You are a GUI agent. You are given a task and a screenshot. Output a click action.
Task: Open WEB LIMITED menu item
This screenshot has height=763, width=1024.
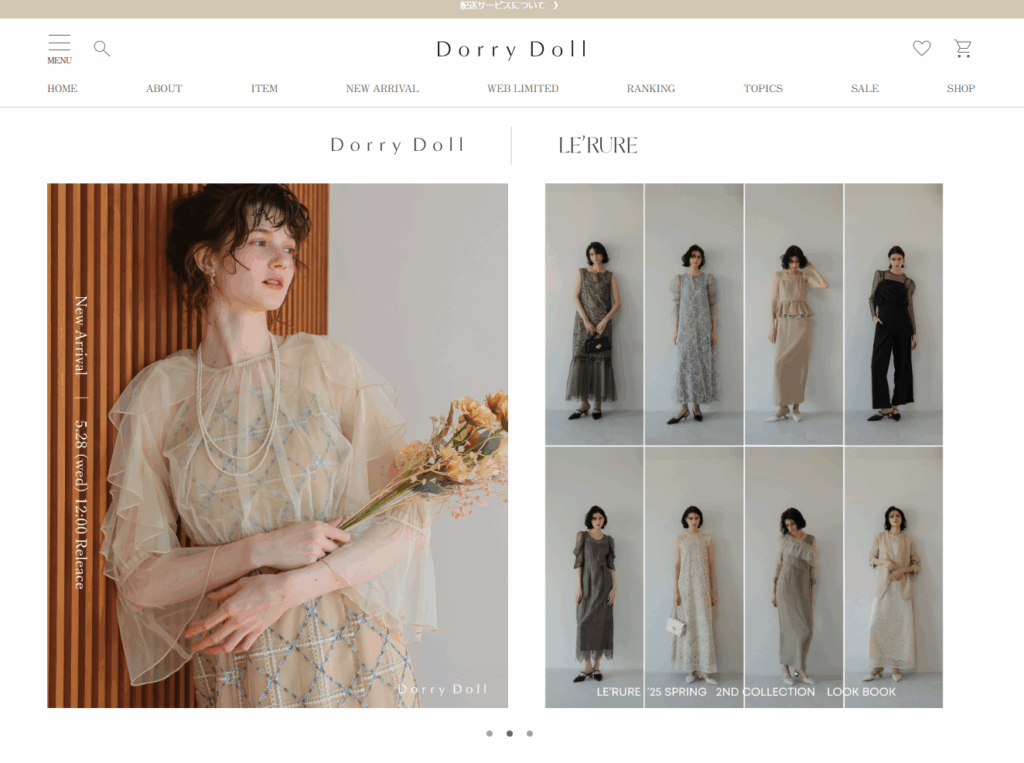pos(522,88)
